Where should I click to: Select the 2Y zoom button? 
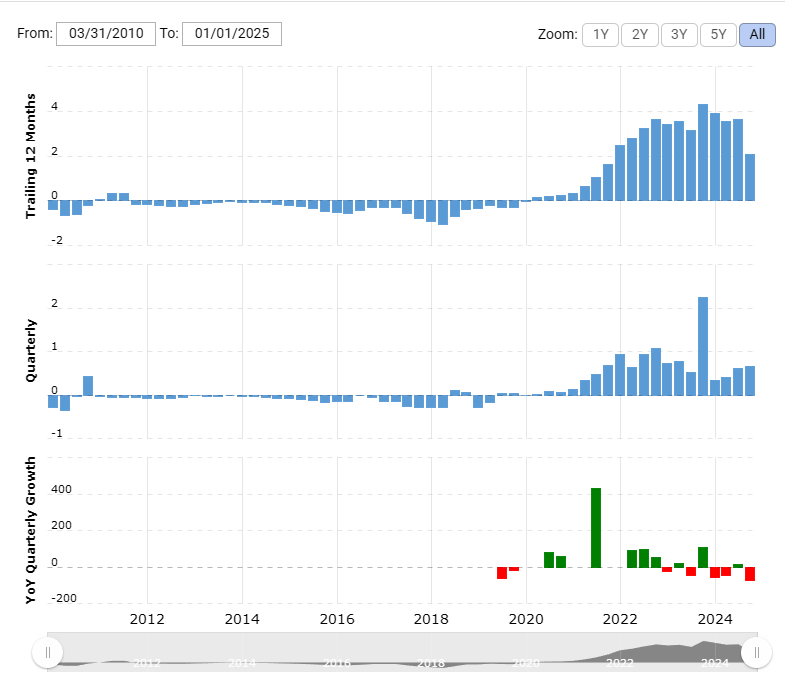(x=639, y=35)
